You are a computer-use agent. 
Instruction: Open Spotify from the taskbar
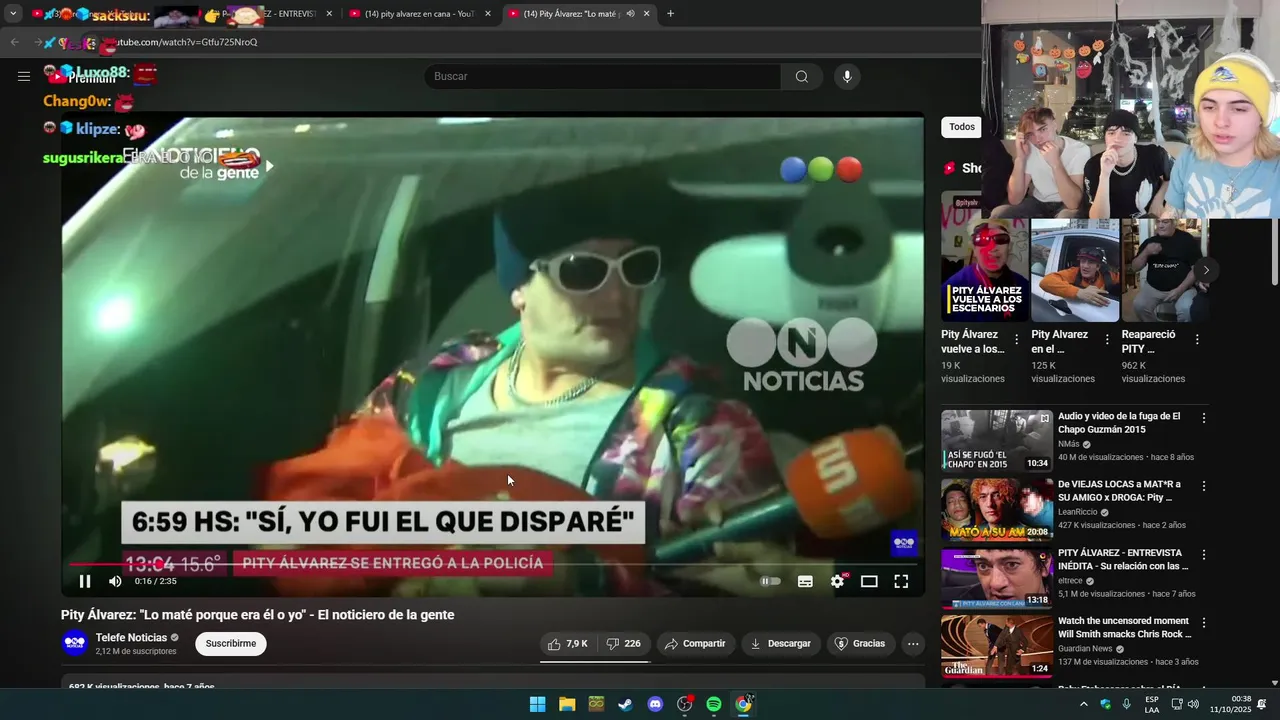pos(714,704)
